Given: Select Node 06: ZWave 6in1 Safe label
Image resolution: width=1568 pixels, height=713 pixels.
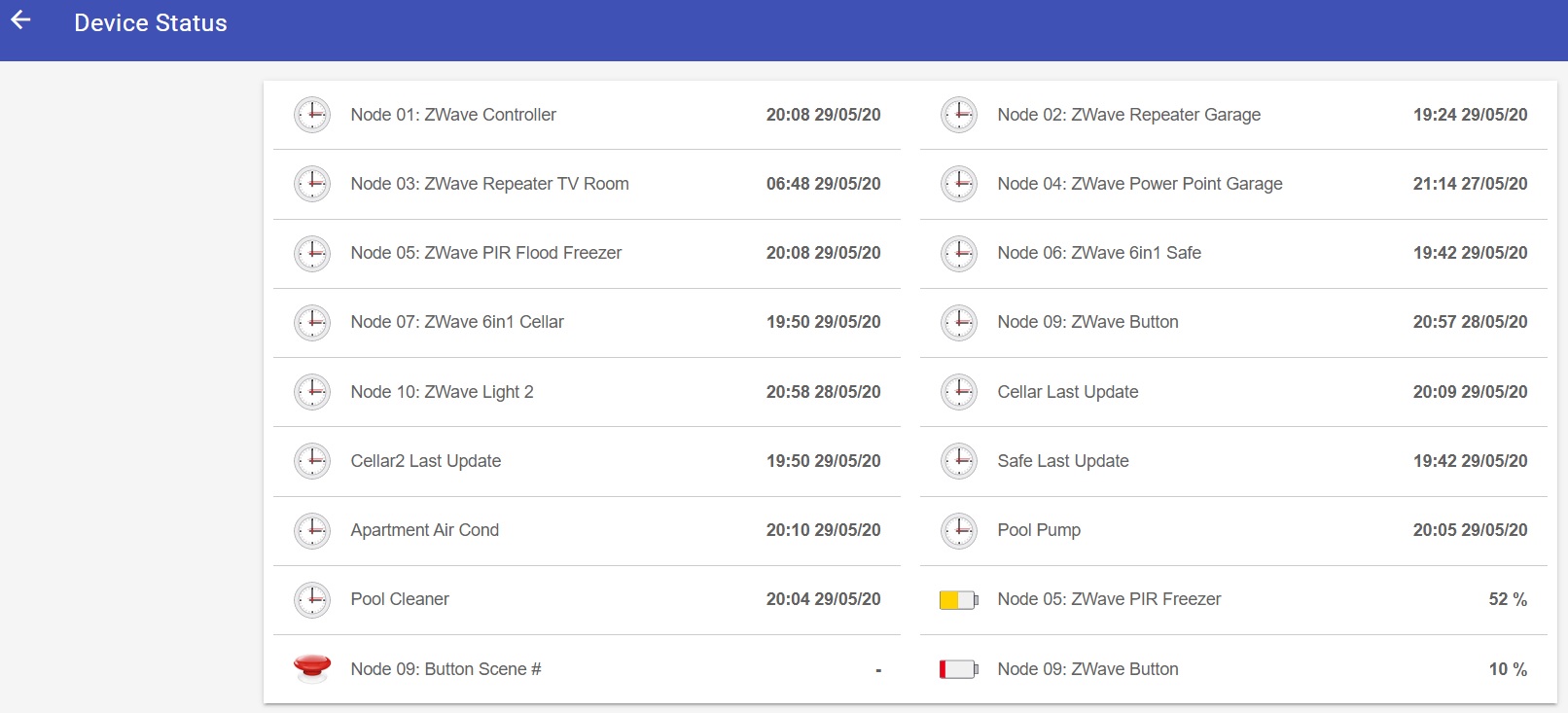Looking at the screenshot, I should [1099, 253].
